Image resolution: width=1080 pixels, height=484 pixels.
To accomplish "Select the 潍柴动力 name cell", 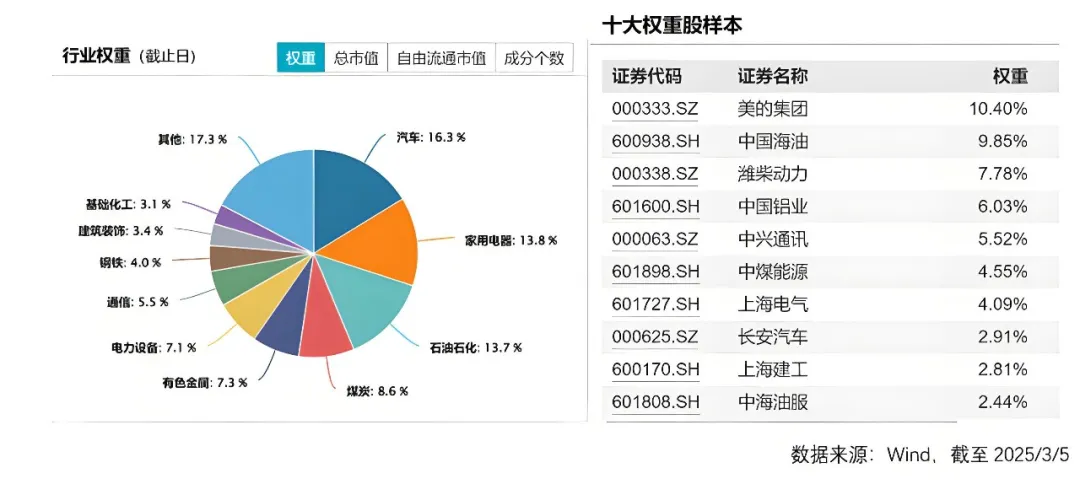I will (773, 174).
